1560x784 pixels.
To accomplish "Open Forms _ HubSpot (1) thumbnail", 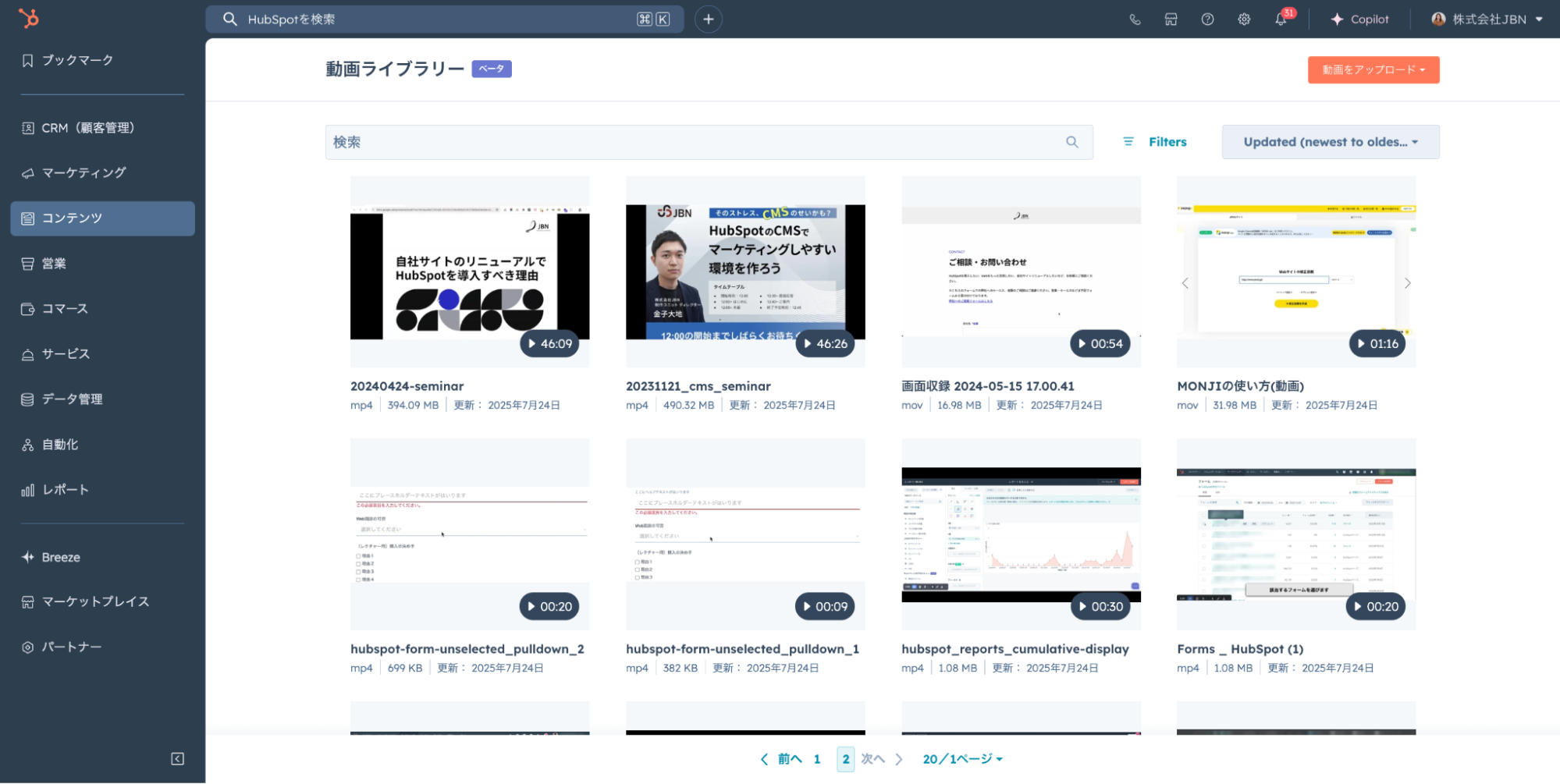I will click(x=1296, y=534).
